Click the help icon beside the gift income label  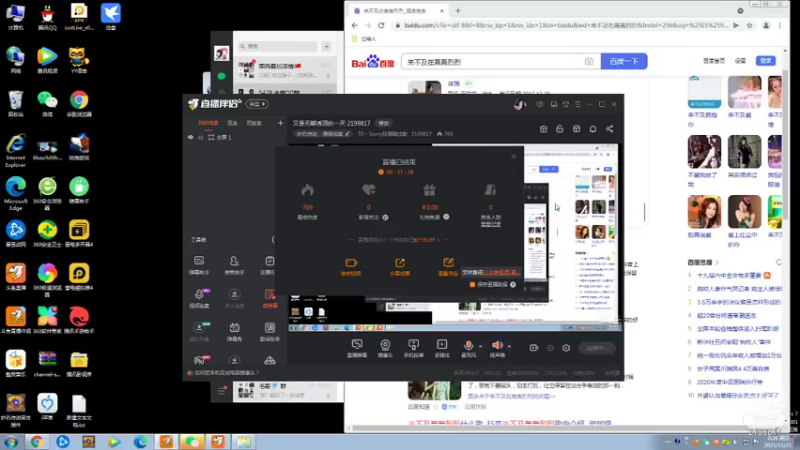tap(446, 217)
